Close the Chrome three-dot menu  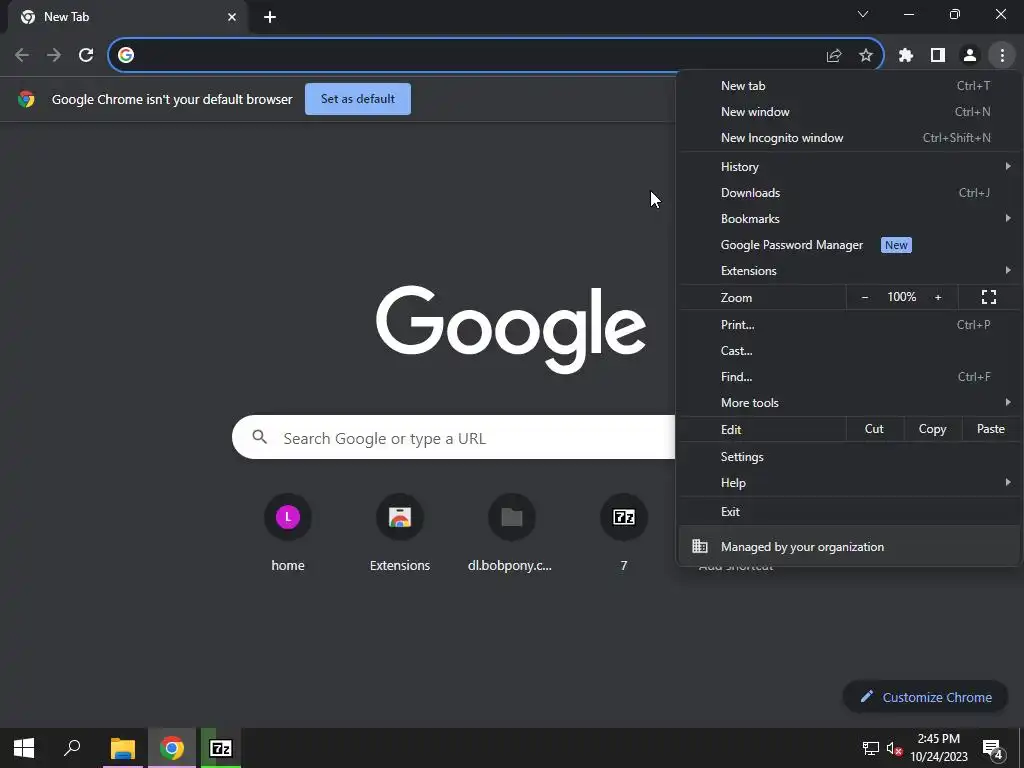tap(1002, 56)
